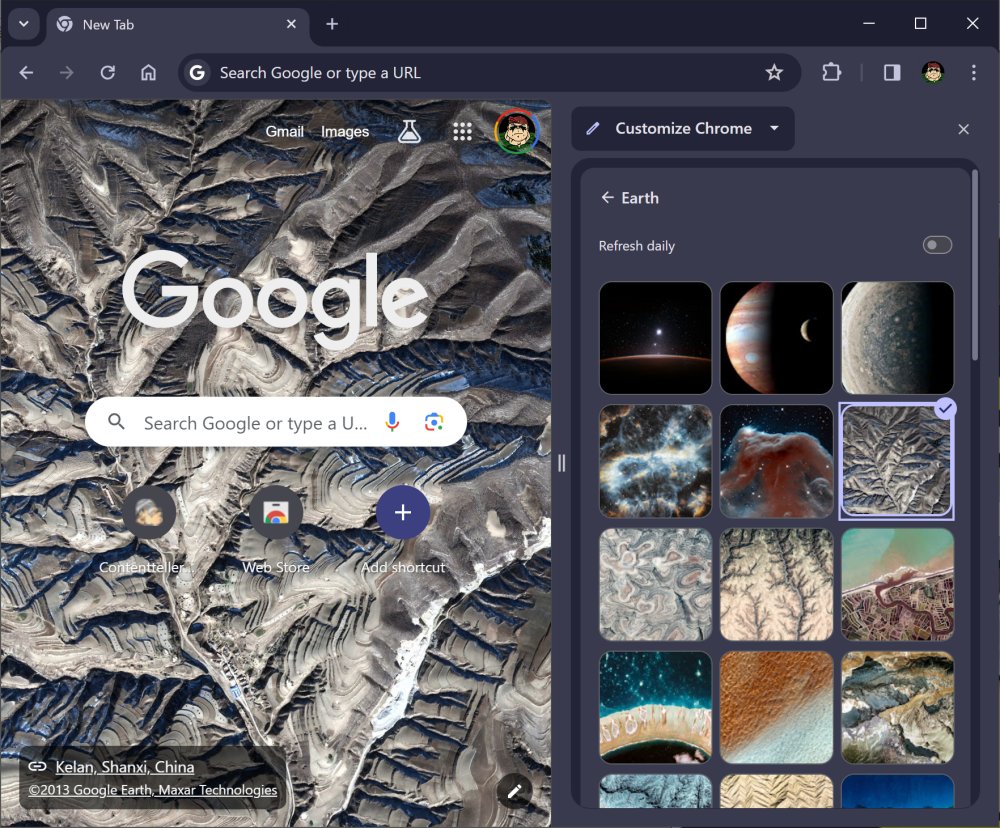Click the pencil customize button on page

(514, 792)
